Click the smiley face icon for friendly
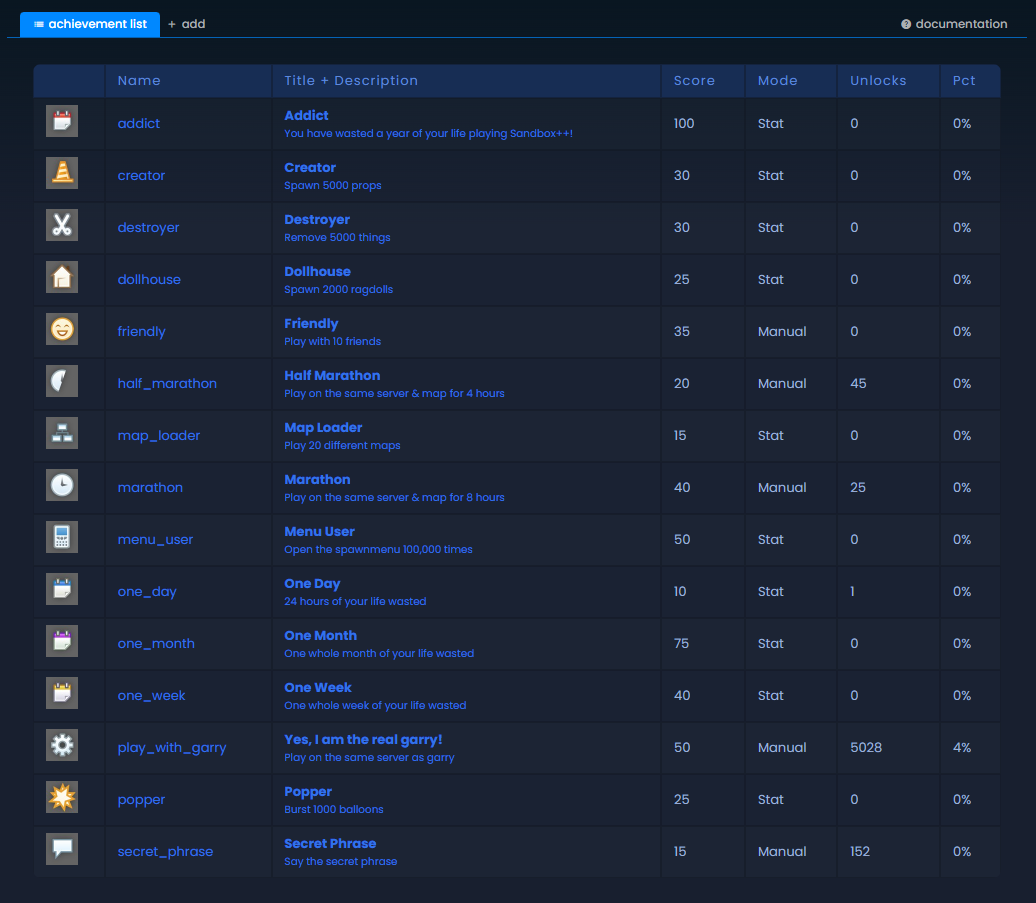The width and height of the screenshot is (1036, 903). click(x=62, y=329)
